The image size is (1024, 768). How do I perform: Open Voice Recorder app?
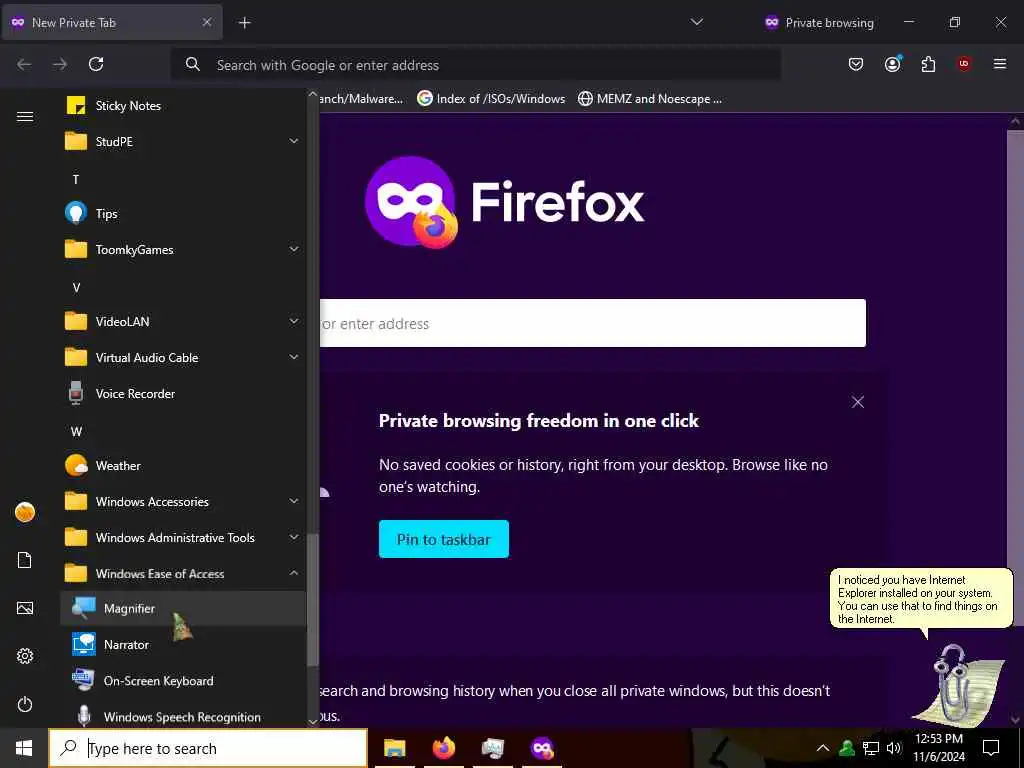click(x=183, y=394)
